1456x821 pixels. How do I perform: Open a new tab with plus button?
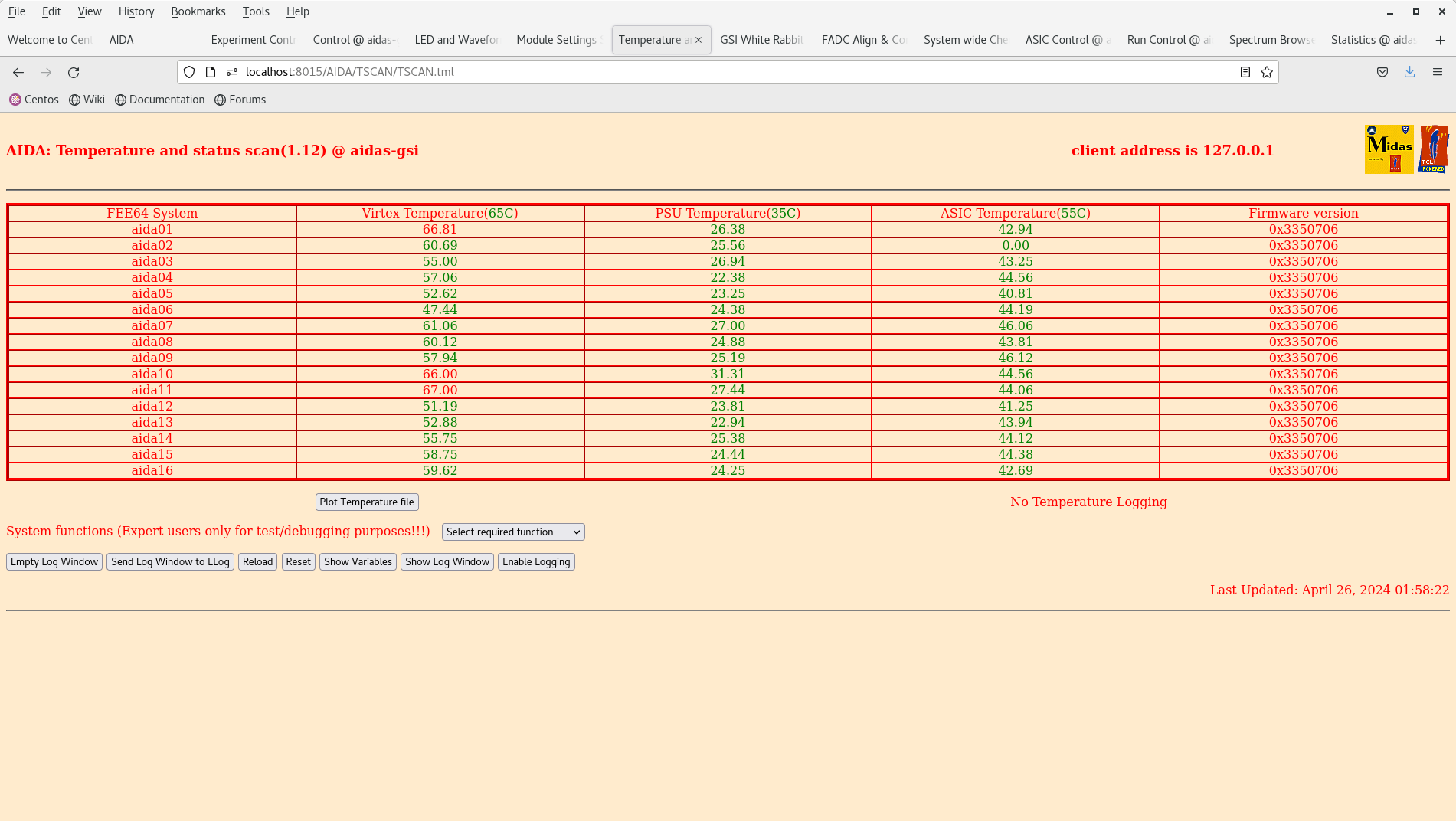coord(1441,40)
